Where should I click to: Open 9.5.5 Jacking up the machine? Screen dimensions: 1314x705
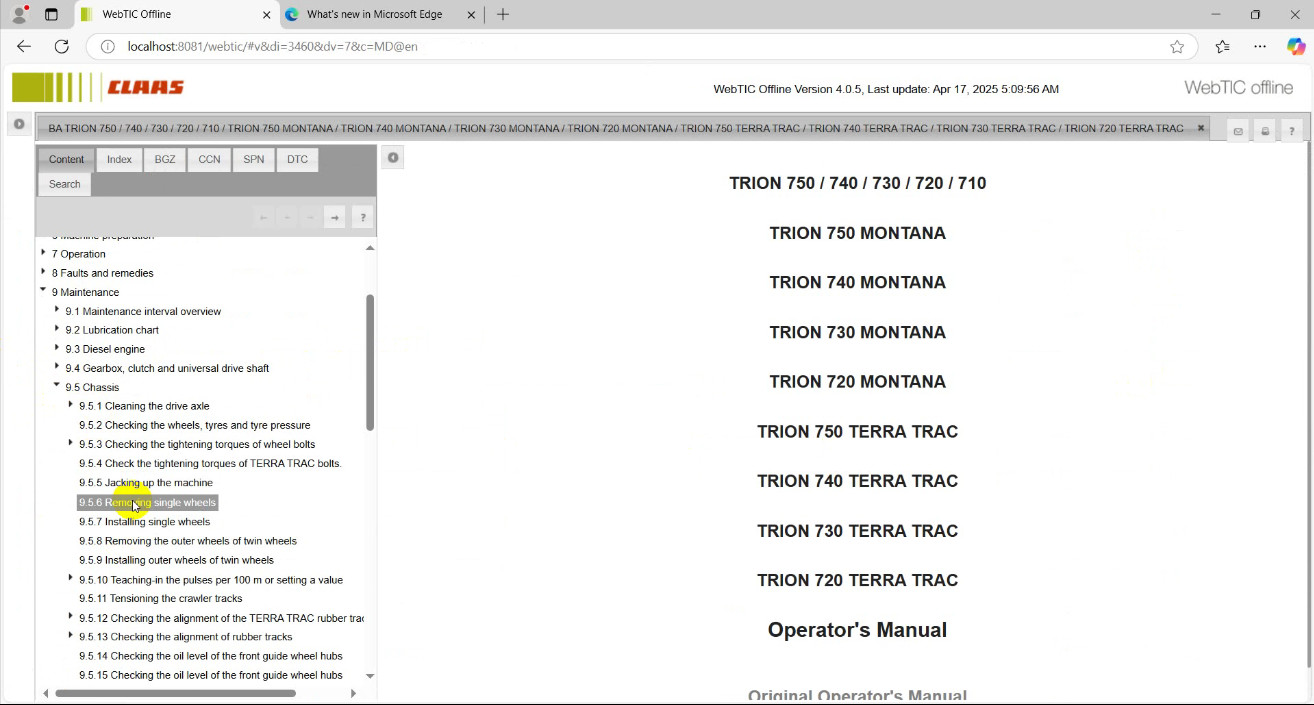click(146, 483)
